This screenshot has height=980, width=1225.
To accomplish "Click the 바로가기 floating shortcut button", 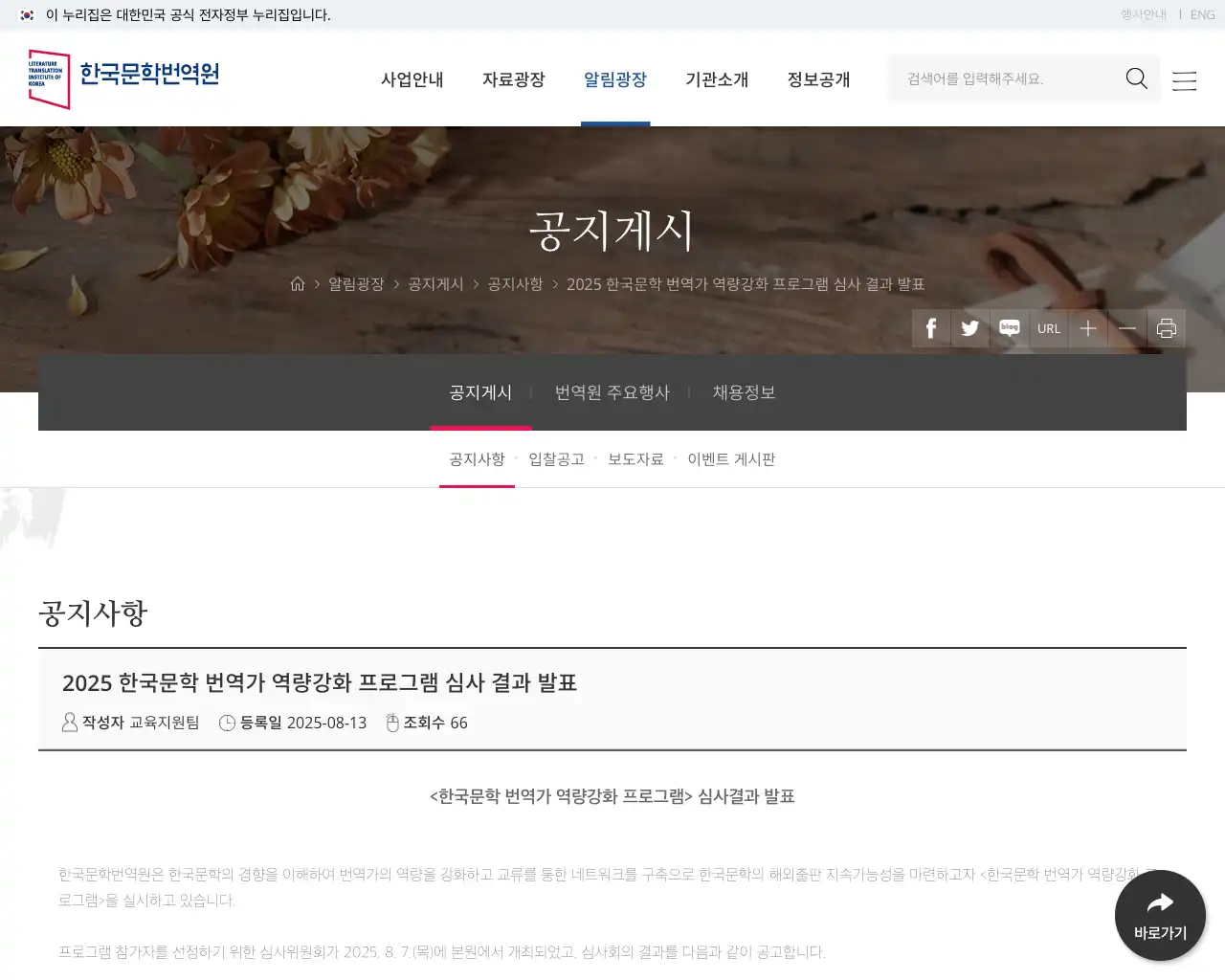I will (x=1160, y=915).
